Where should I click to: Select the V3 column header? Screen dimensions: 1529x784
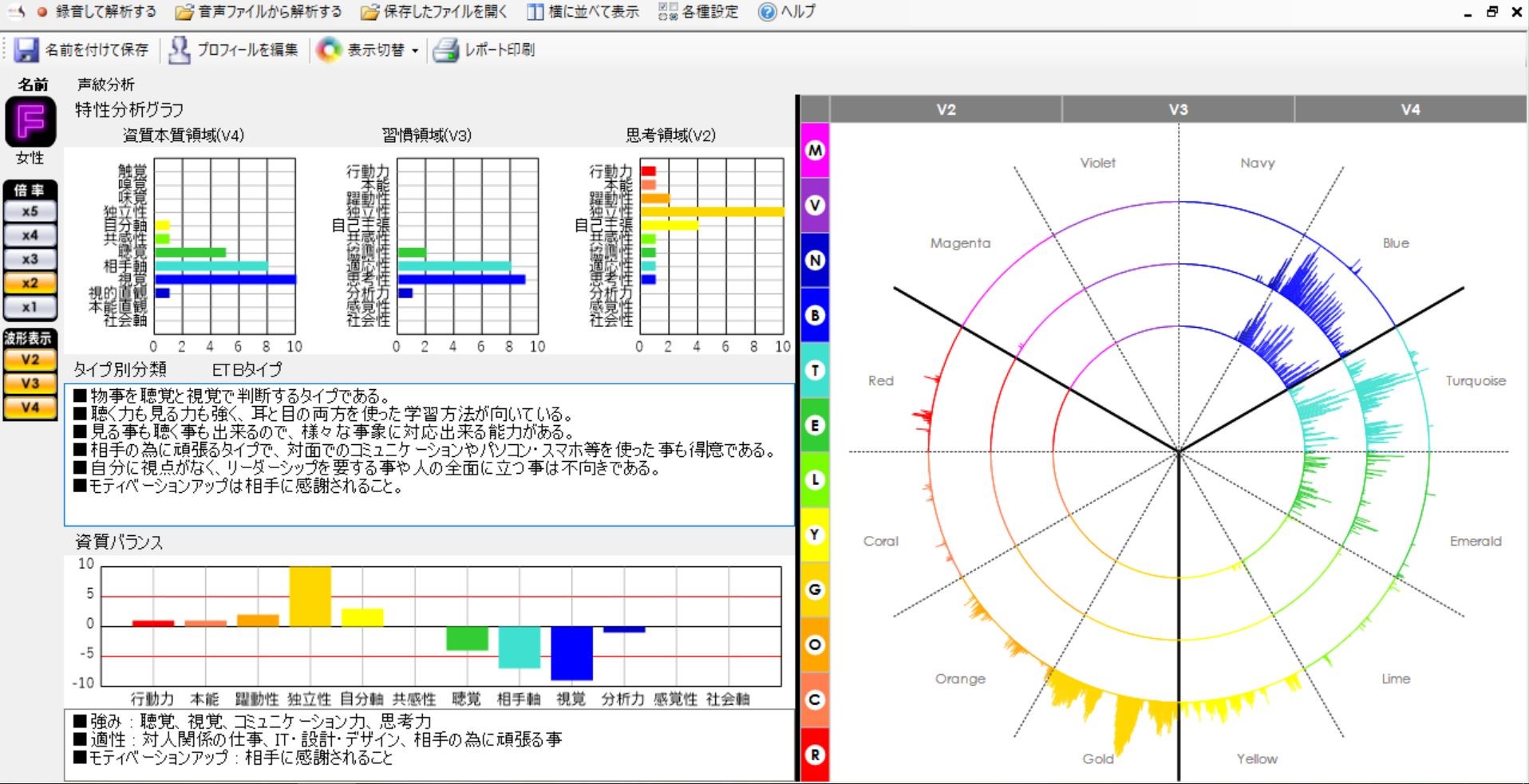coord(1178,109)
